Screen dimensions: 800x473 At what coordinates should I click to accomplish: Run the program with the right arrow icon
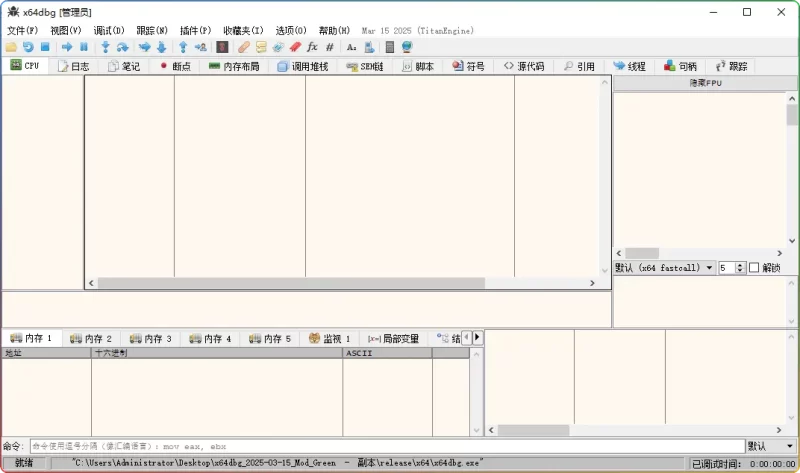[x=67, y=47]
